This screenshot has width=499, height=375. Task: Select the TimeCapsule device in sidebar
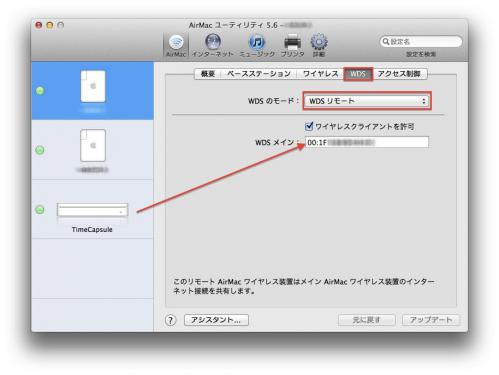tap(92, 209)
